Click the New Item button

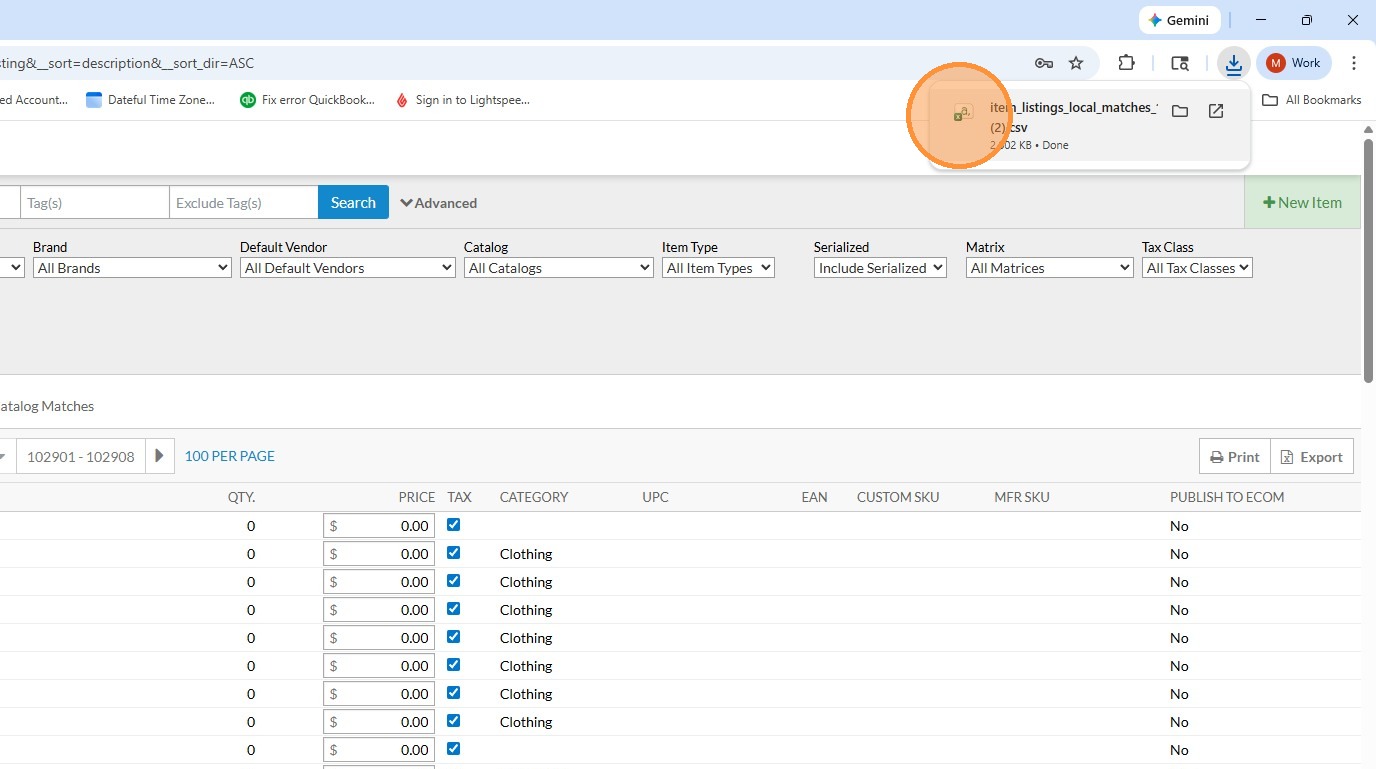(x=1302, y=202)
